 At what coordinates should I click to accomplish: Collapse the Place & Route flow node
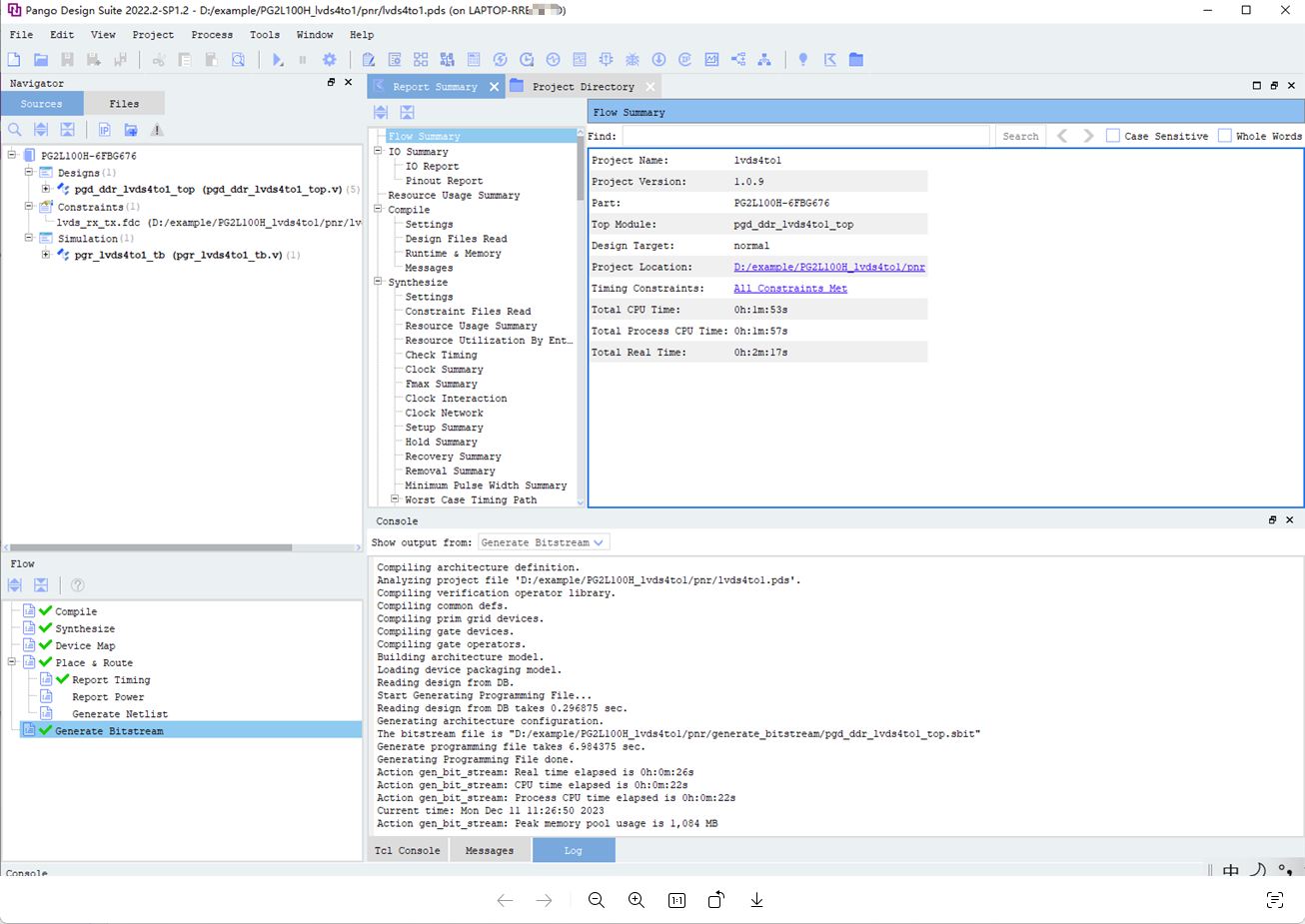12,662
